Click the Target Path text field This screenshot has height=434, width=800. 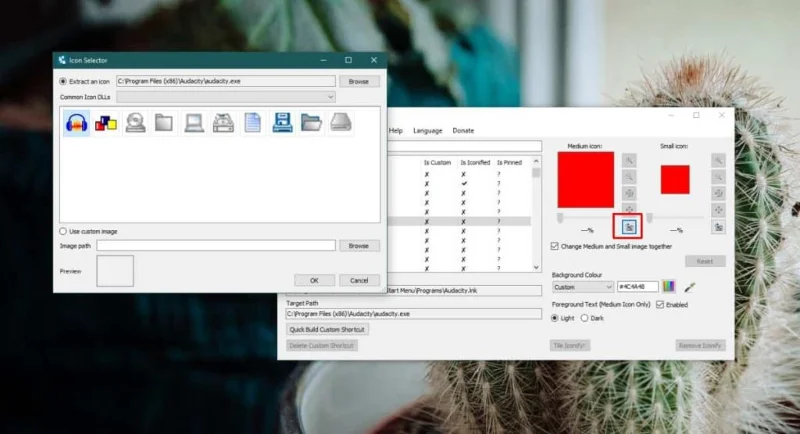414,314
